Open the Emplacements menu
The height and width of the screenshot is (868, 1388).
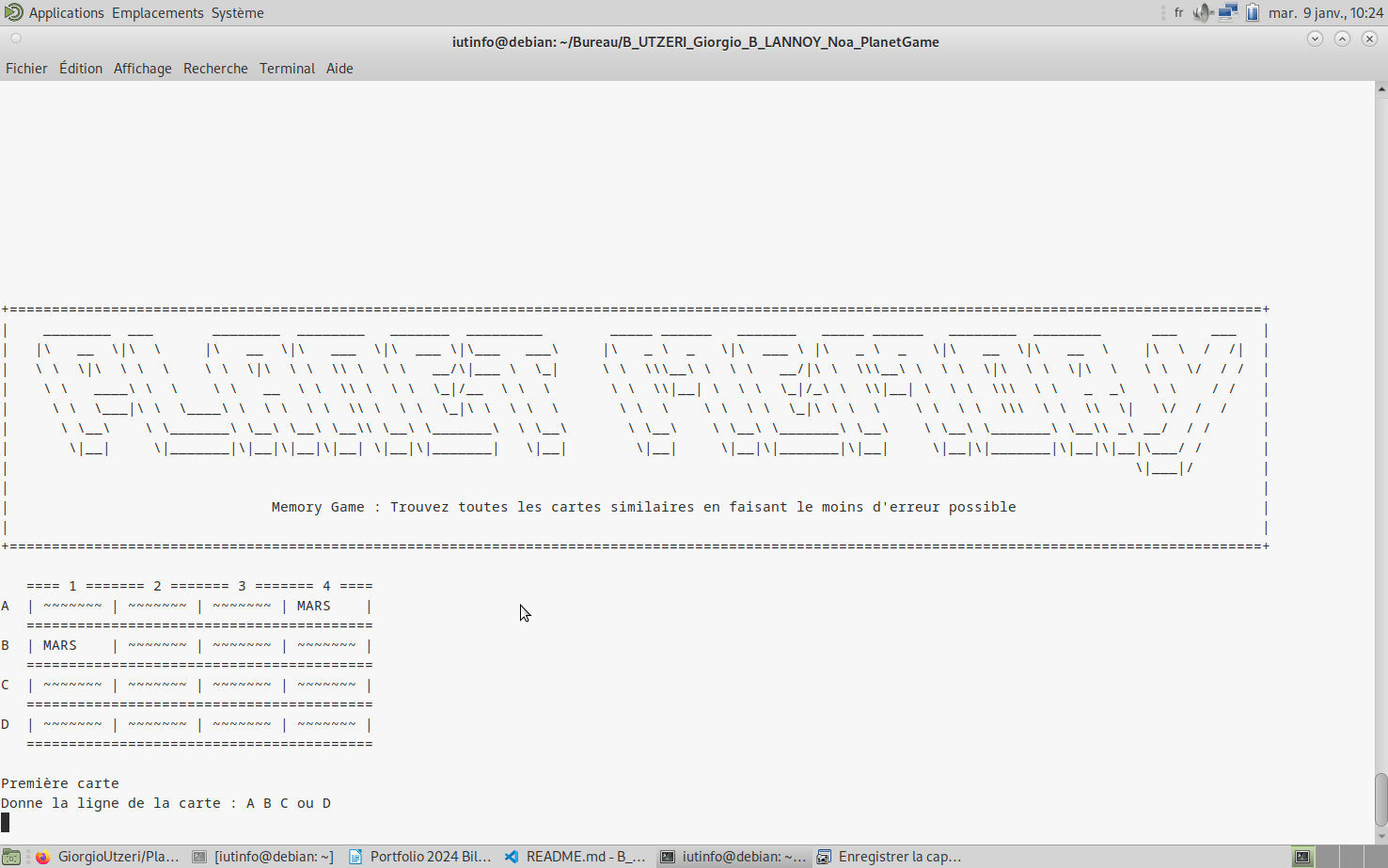coord(157,13)
